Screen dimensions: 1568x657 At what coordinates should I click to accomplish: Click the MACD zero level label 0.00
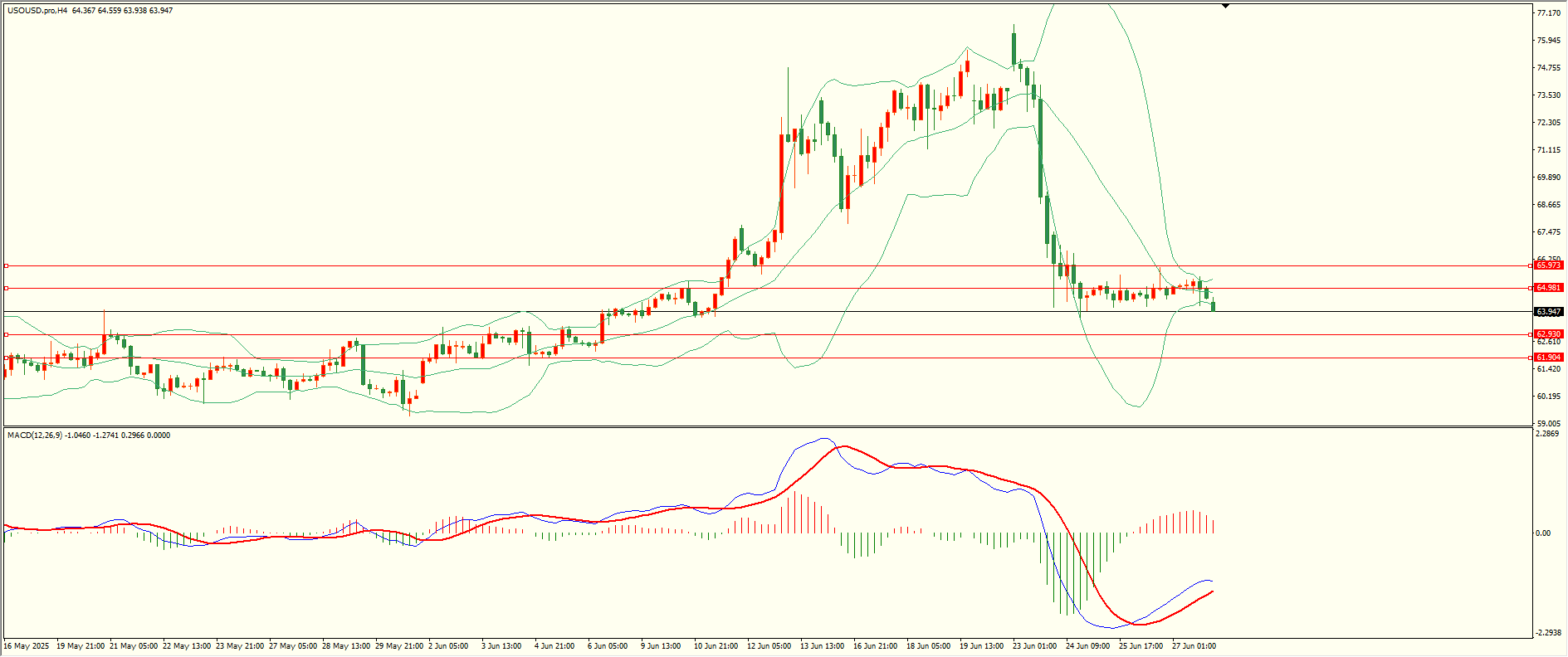1544,533
